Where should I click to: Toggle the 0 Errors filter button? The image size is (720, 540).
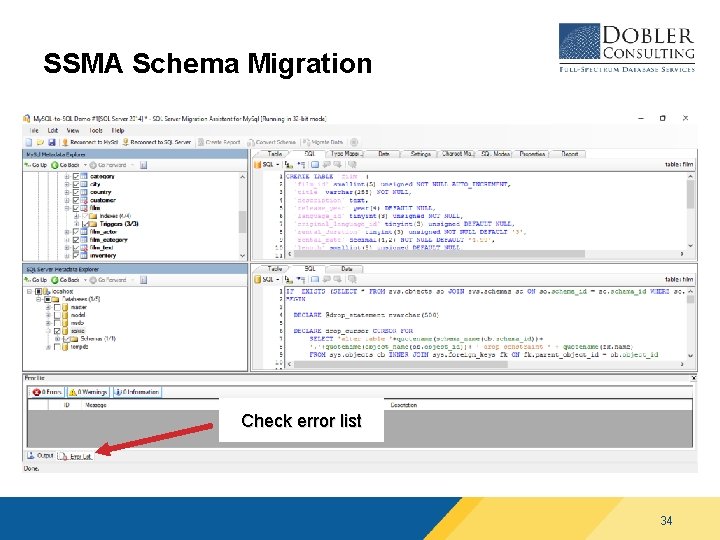[x=46, y=392]
